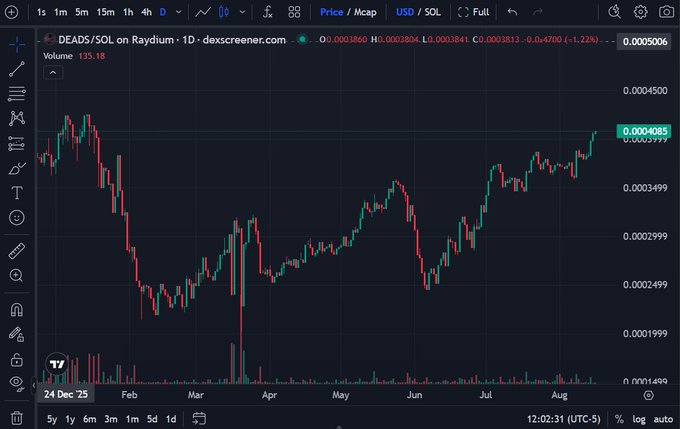The width and height of the screenshot is (680, 429).
Task: Toggle Mcap display mode
Action: [365, 12]
